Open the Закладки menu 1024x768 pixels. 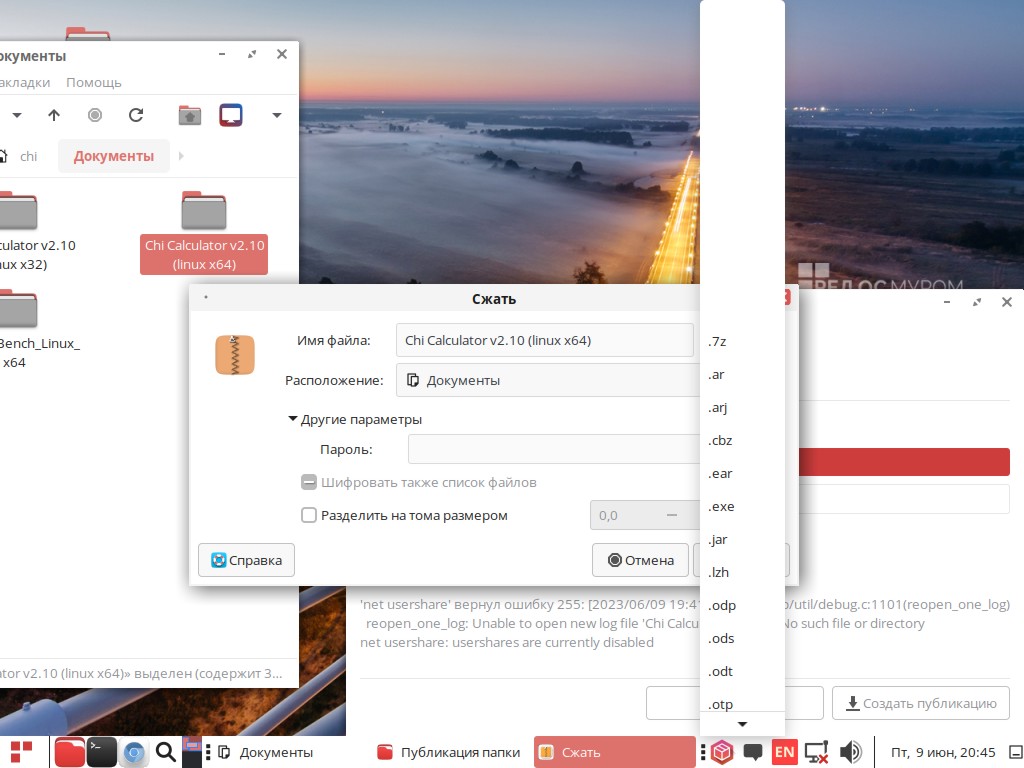pos(25,82)
